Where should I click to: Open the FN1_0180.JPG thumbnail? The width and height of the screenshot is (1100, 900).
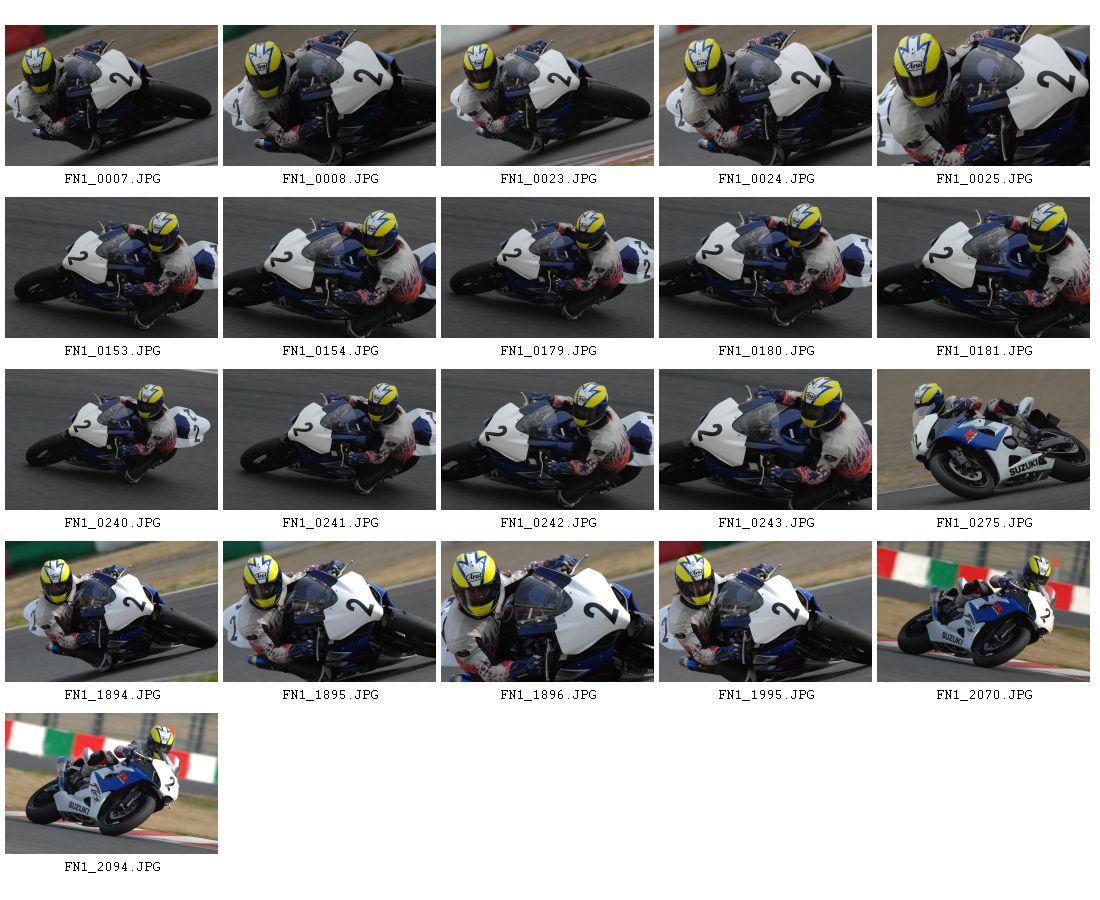(765, 267)
